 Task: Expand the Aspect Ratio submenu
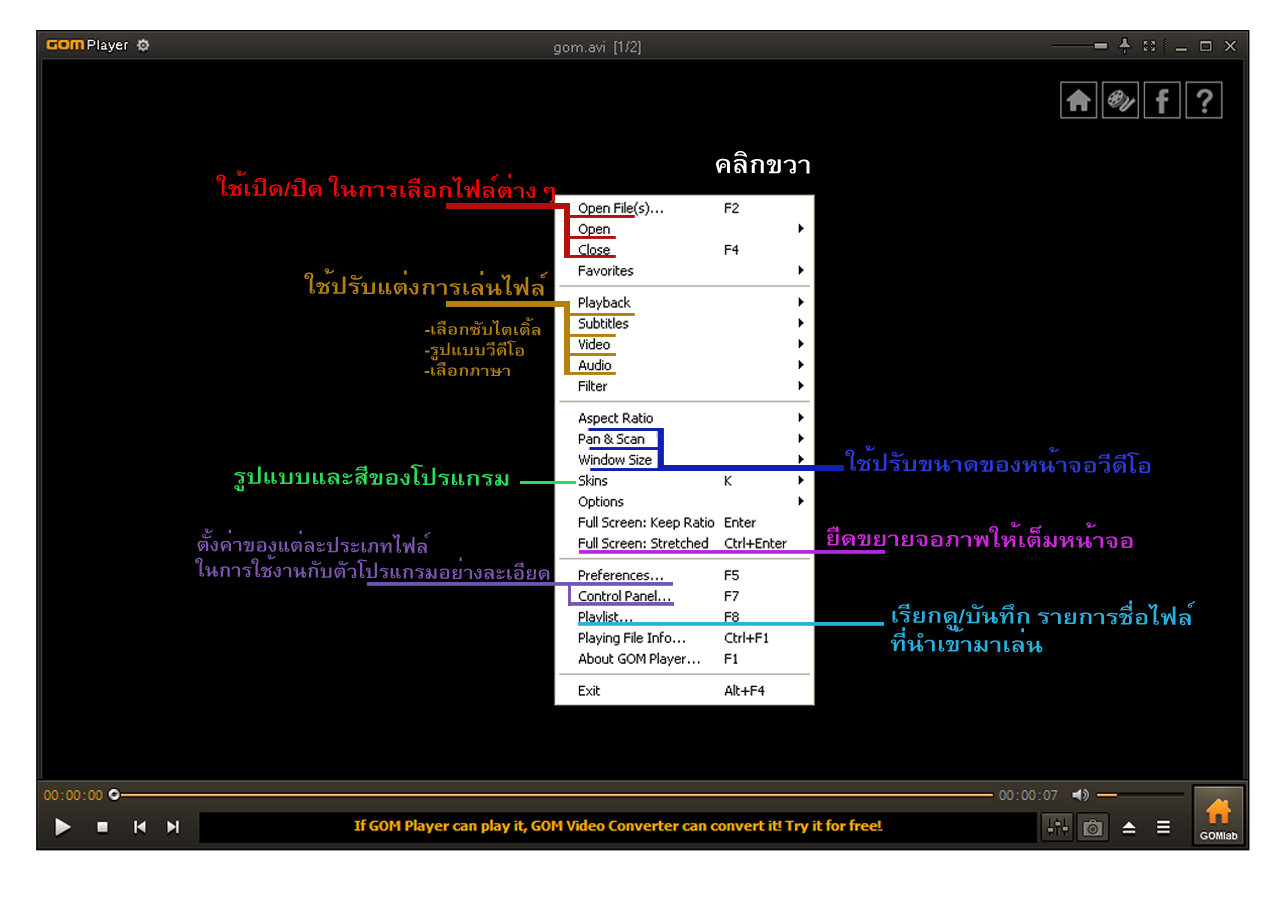tap(684, 418)
